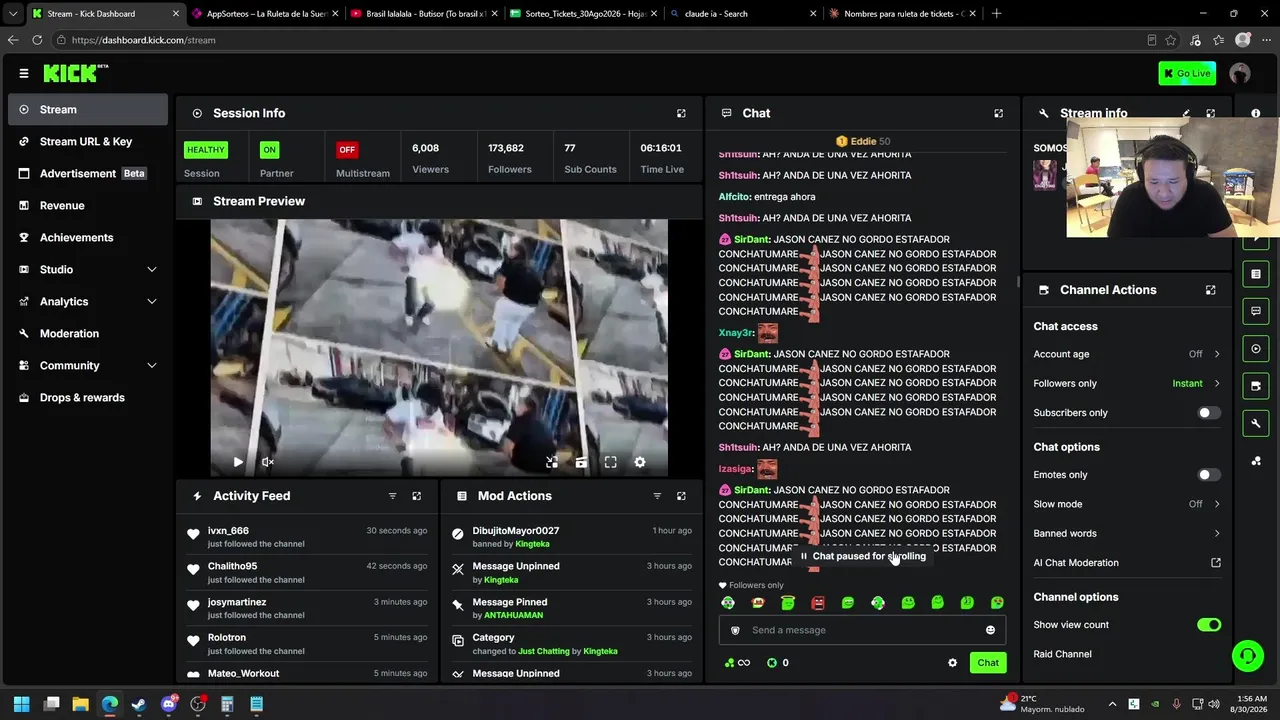Open Account age options

1127,354
